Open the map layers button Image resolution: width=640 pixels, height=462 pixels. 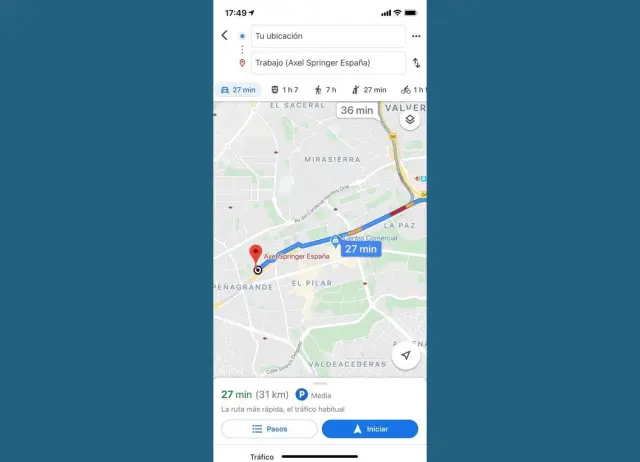tap(410, 120)
